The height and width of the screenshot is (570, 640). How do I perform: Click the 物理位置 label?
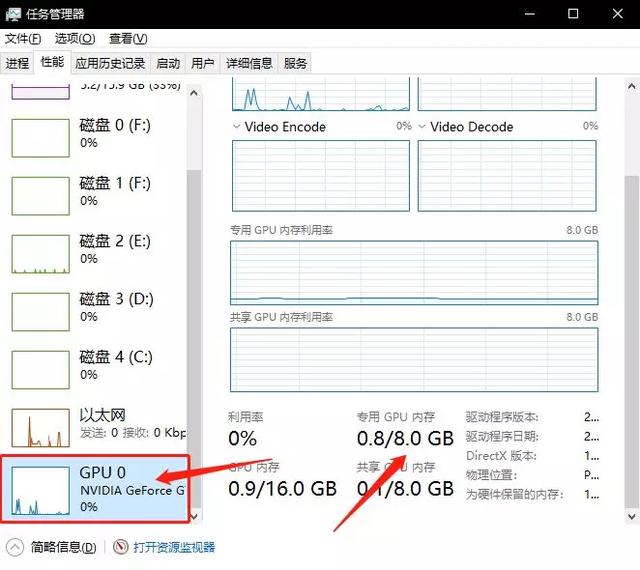click(x=491, y=475)
